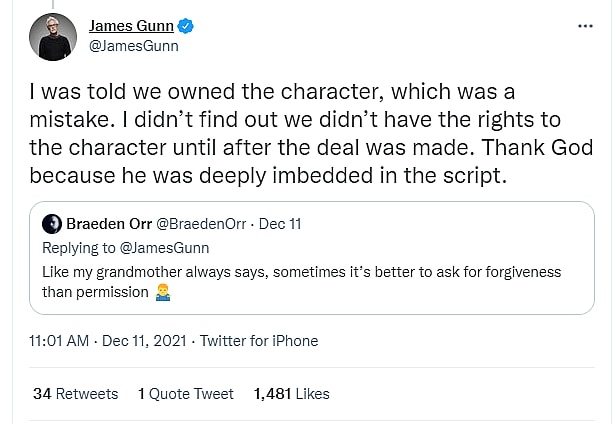Click the Twitter for iPhone source link

click(259, 341)
